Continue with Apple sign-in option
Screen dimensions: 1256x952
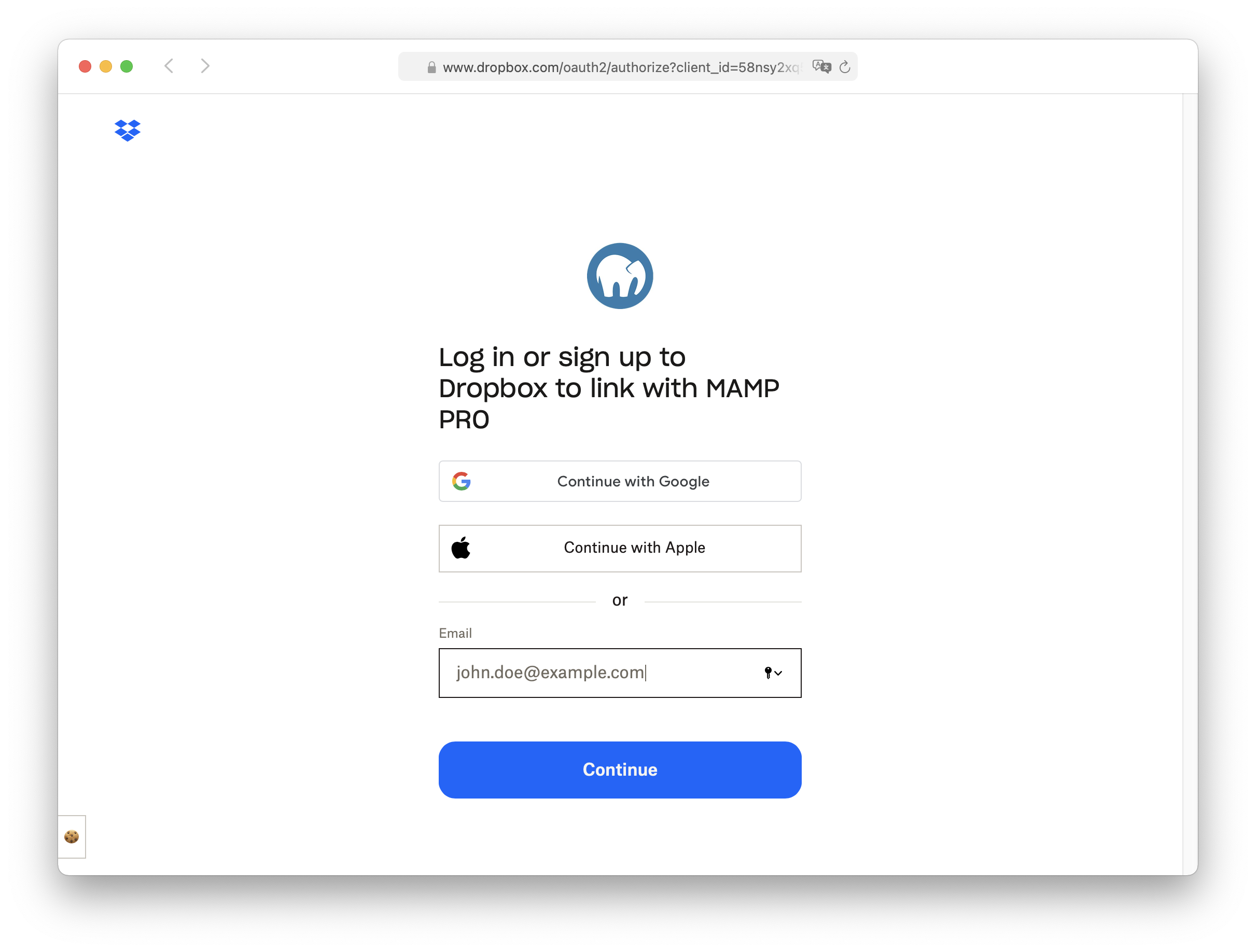(x=619, y=547)
